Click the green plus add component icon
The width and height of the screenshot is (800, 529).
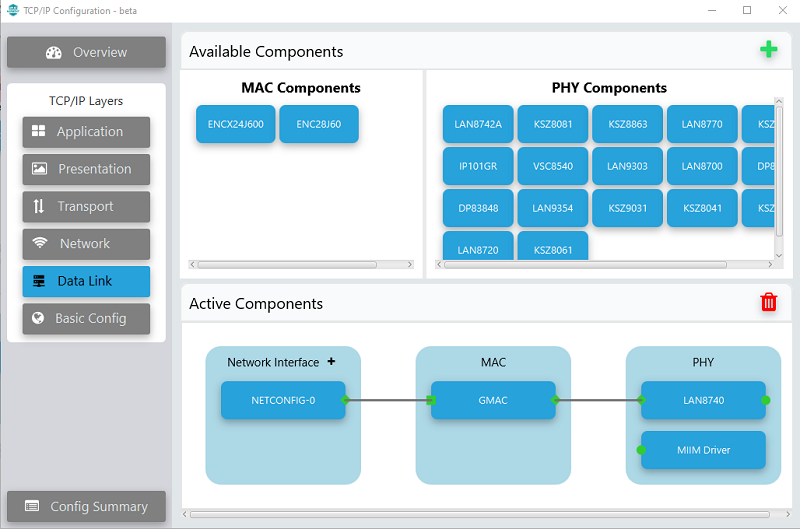coord(768,49)
